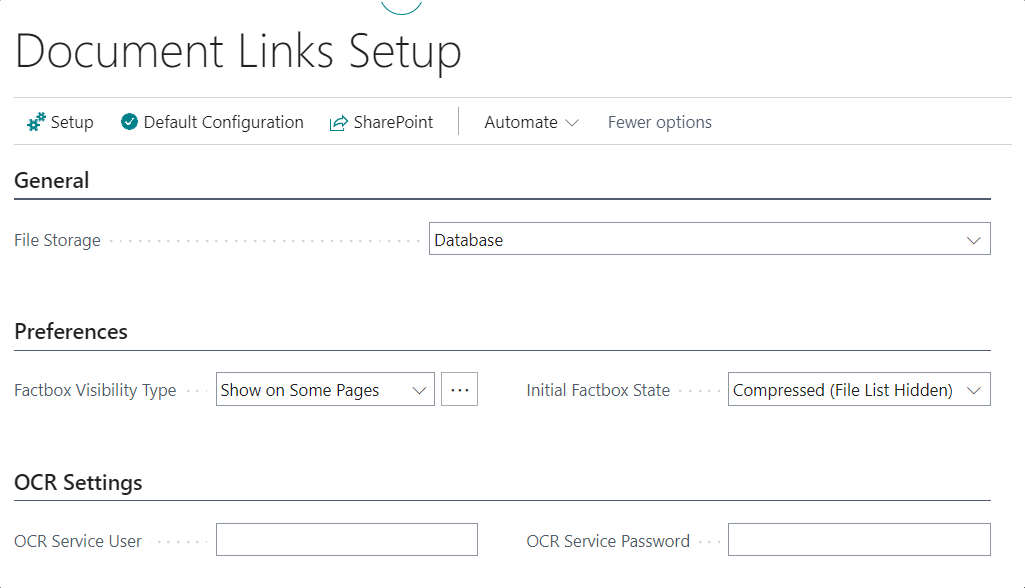Click the File Storage field label
1025x588 pixels.
(57, 239)
